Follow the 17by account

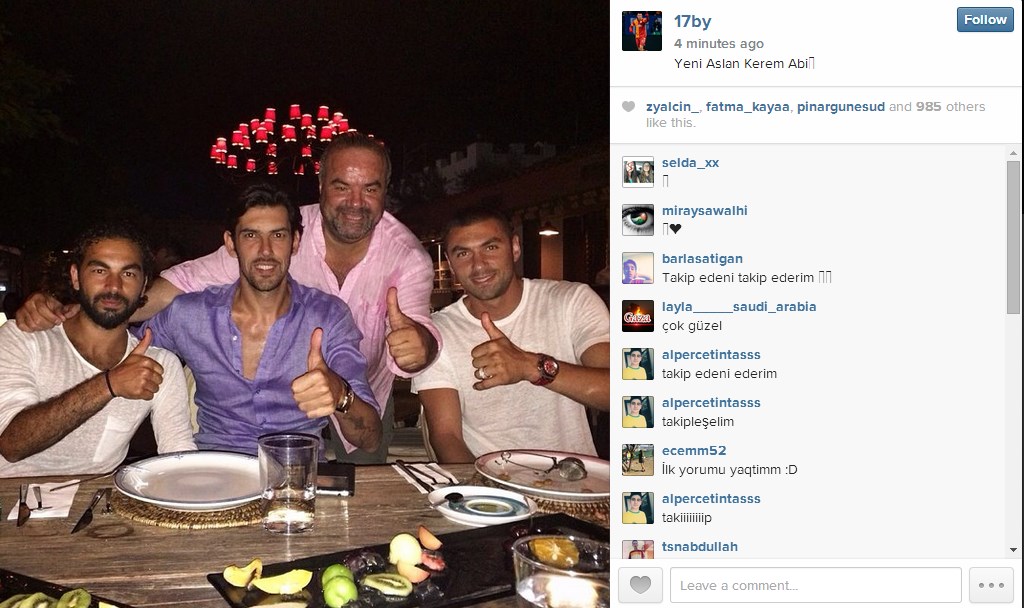pyautogui.click(x=985, y=20)
